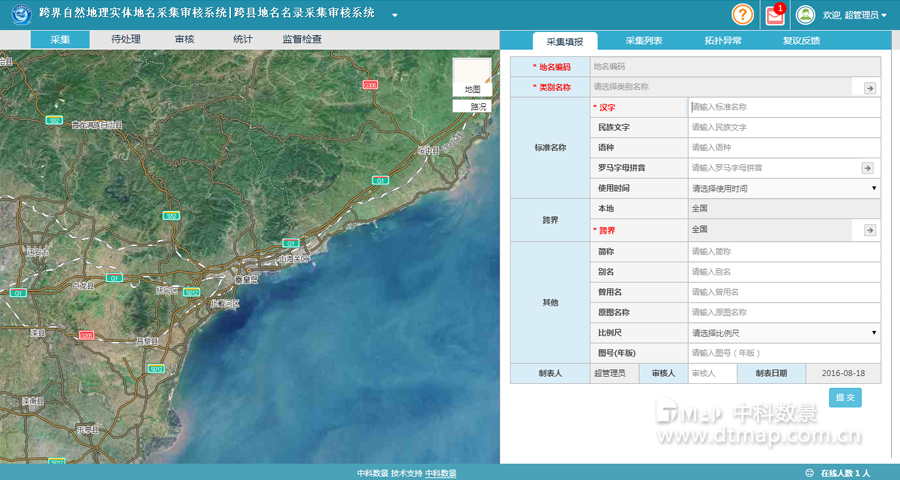
Task: Click the 中科数景 footer link
Action: click(441, 473)
